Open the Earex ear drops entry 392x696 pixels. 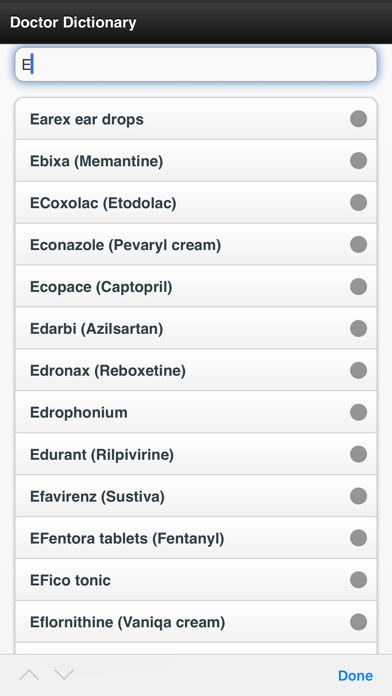pos(196,119)
